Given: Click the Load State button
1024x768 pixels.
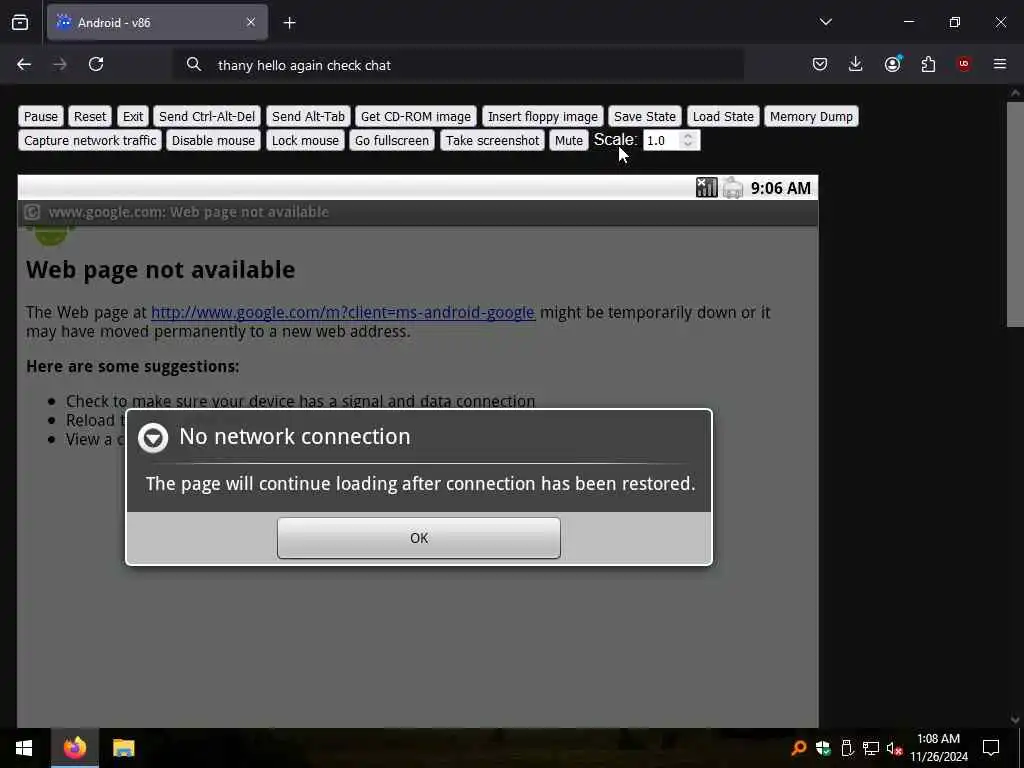Looking at the screenshot, I should pyautogui.click(x=723, y=116).
